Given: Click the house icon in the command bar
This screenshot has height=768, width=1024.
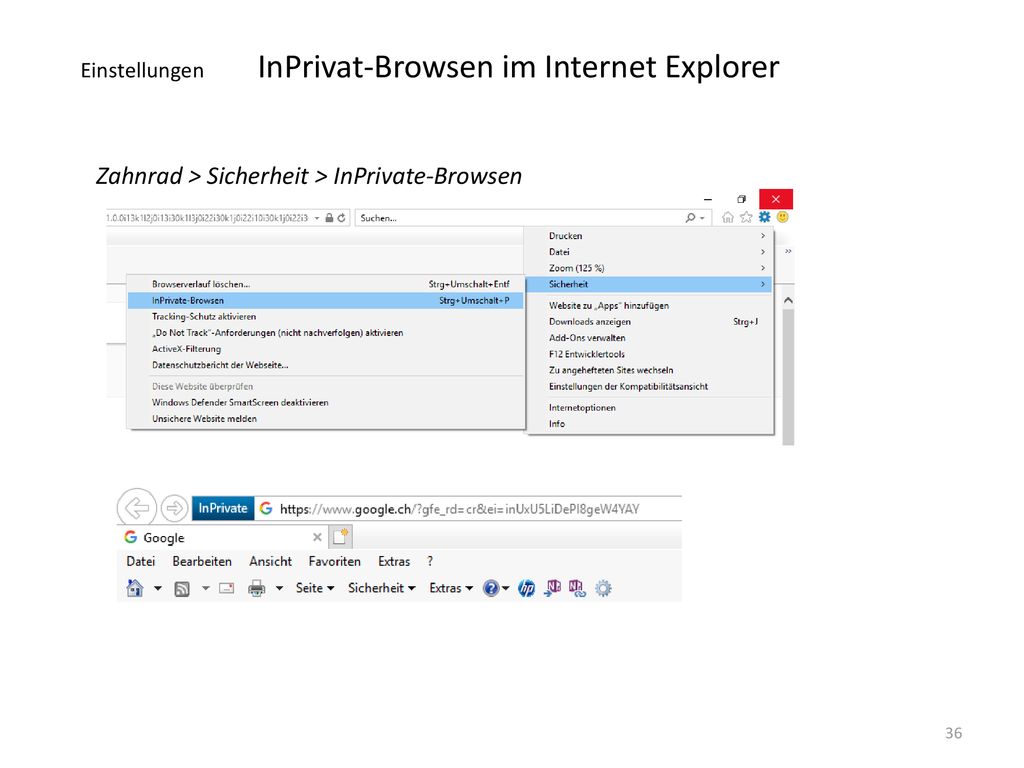Looking at the screenshot, I should click(x=135, y=588).
